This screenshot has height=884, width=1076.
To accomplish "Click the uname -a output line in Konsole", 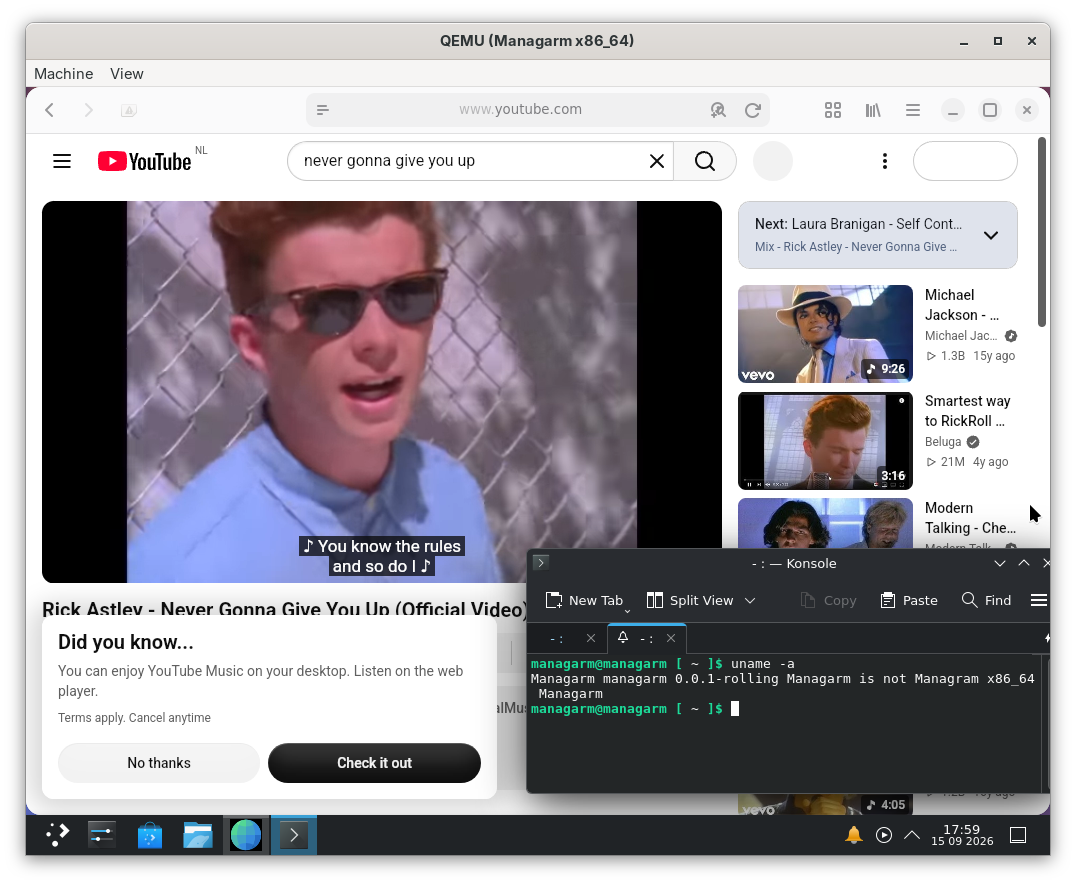I will [x=782, y=686].
